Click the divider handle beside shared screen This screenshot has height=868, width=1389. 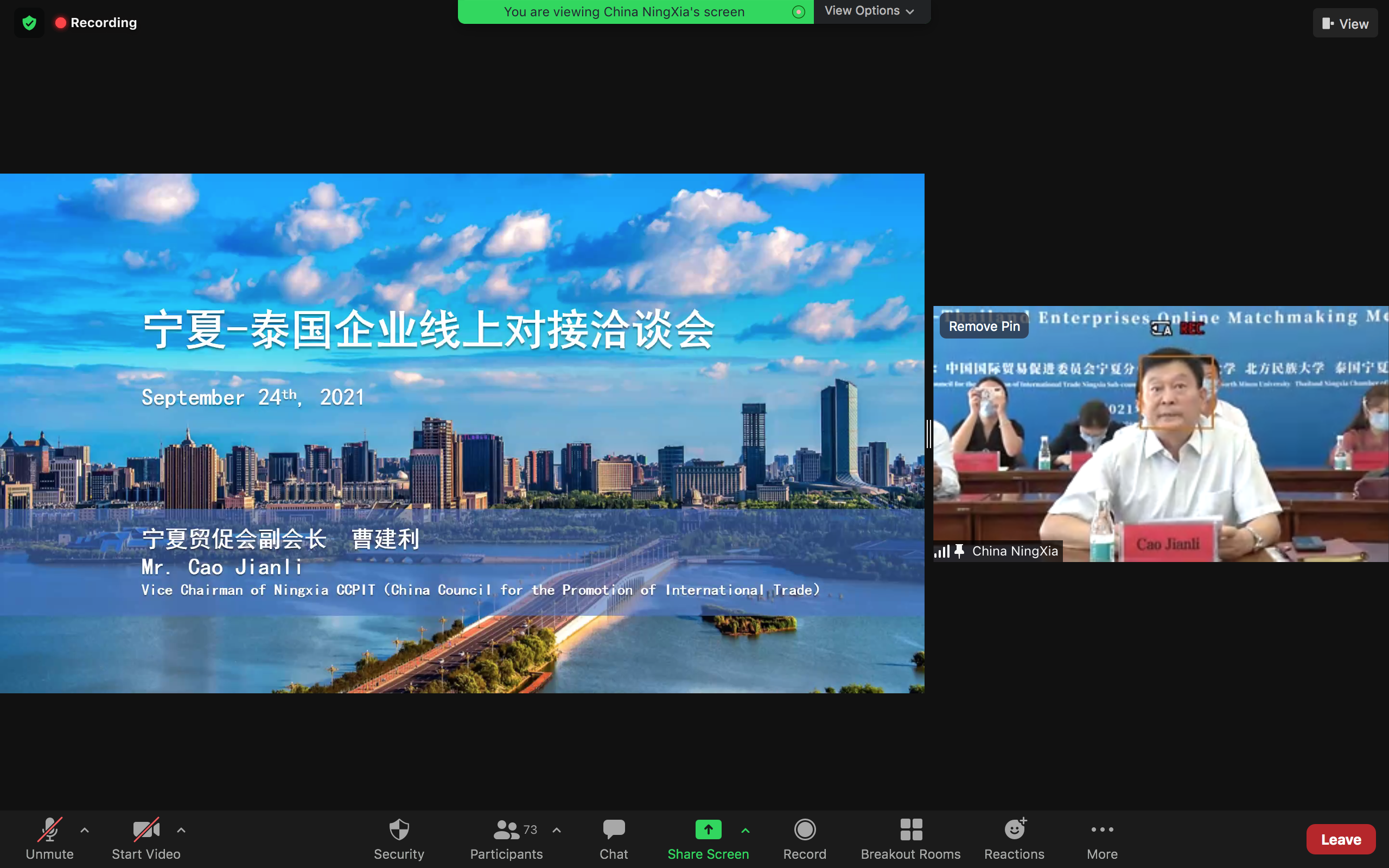point(928,434)
